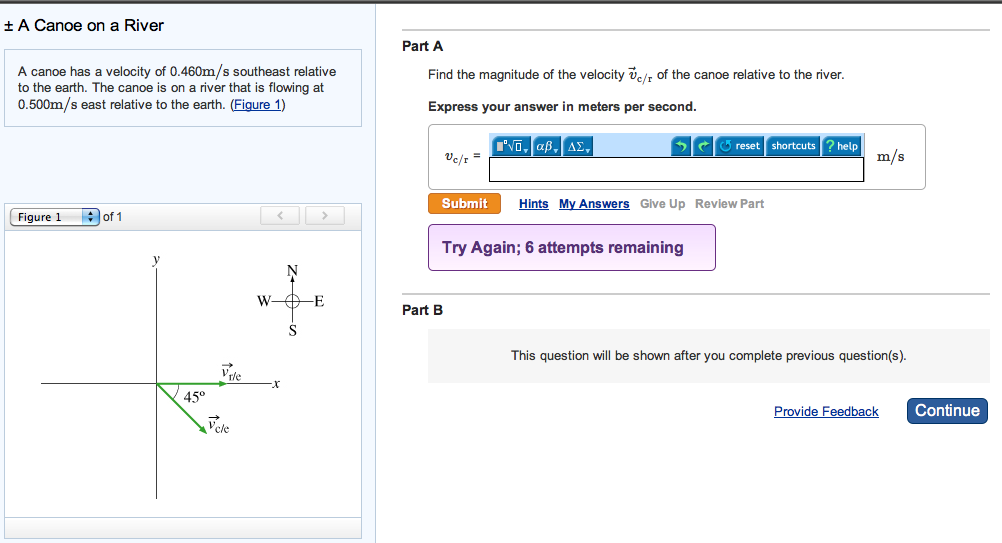This screenshot has height=543, width=1002.
Task: Click Provide Feedback
Action: (826, 412)
